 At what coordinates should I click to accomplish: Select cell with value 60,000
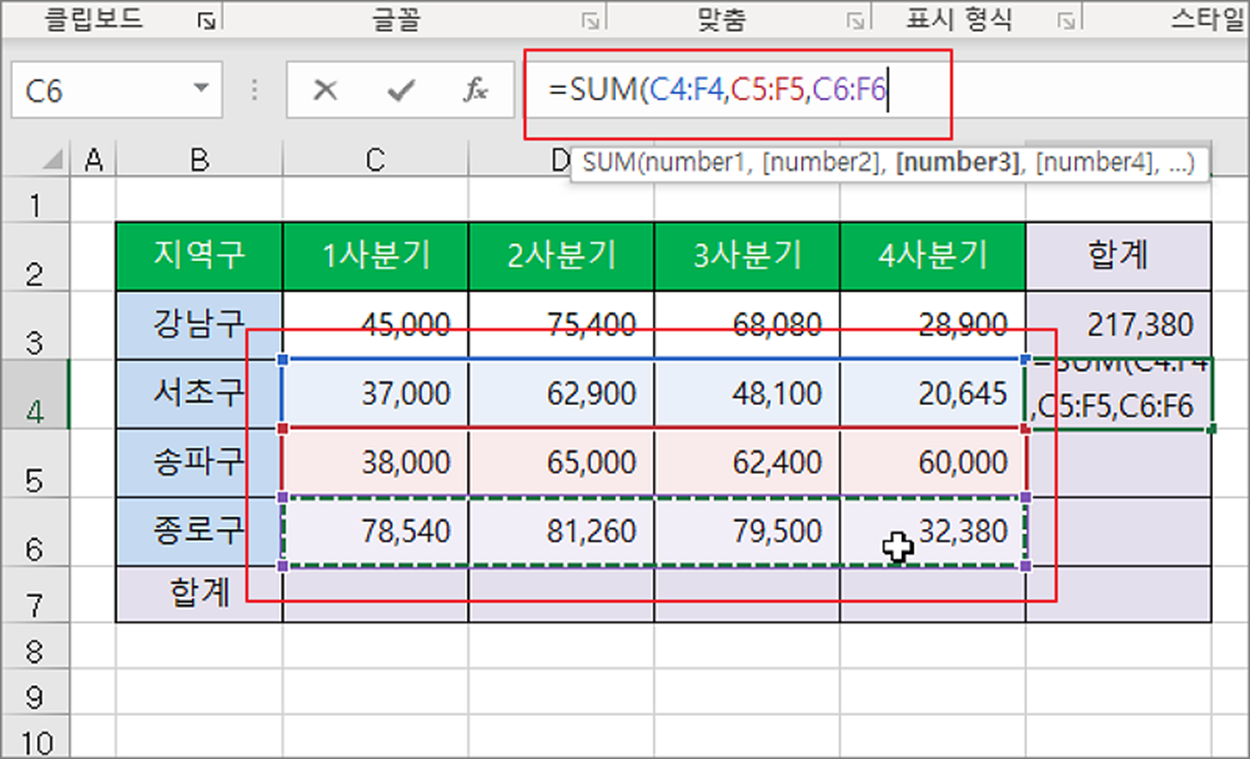[933, 463]
